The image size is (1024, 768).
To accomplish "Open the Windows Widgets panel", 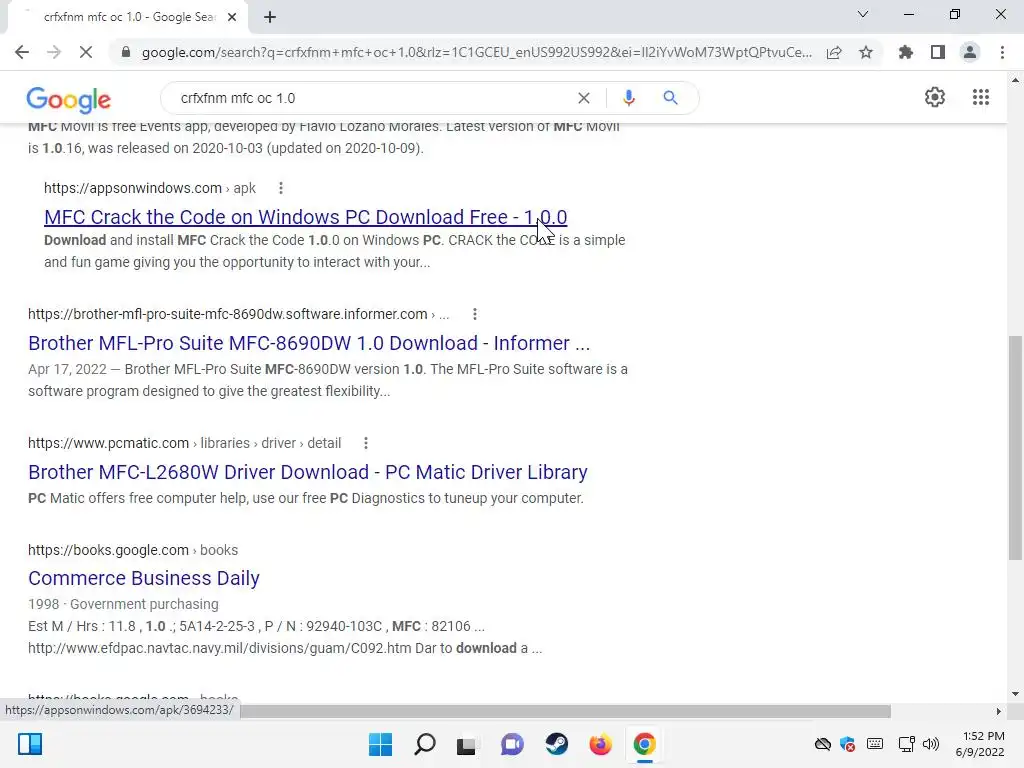I will (x=30, y=744).
